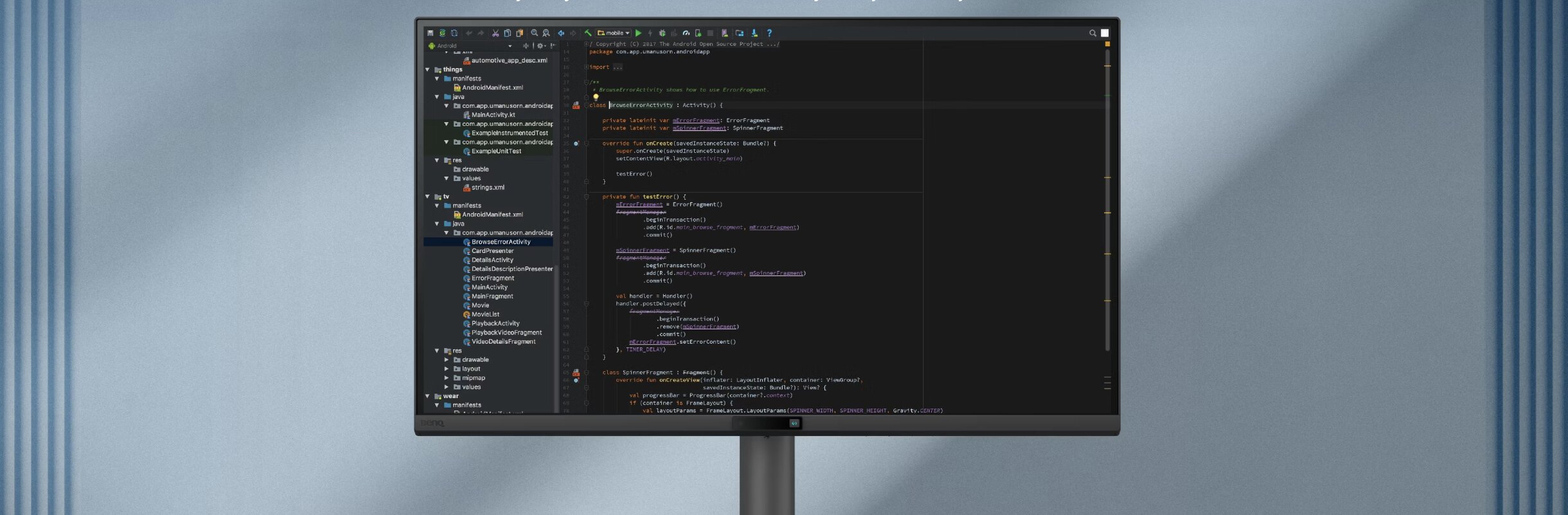The image size is (1568, 515).
Task: Click the Save All toolbar icon
Action: tap(431, 33)
